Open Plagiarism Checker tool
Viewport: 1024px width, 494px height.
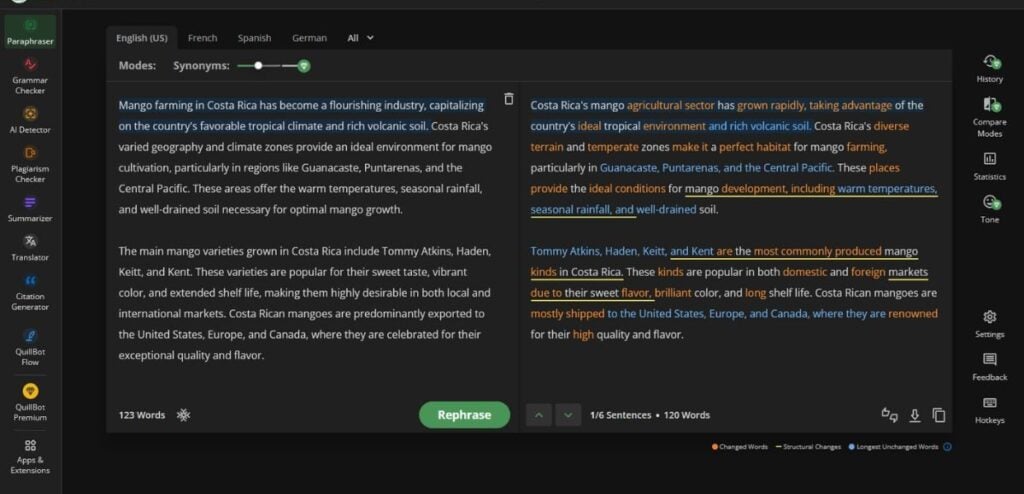[x=30, y=163]
